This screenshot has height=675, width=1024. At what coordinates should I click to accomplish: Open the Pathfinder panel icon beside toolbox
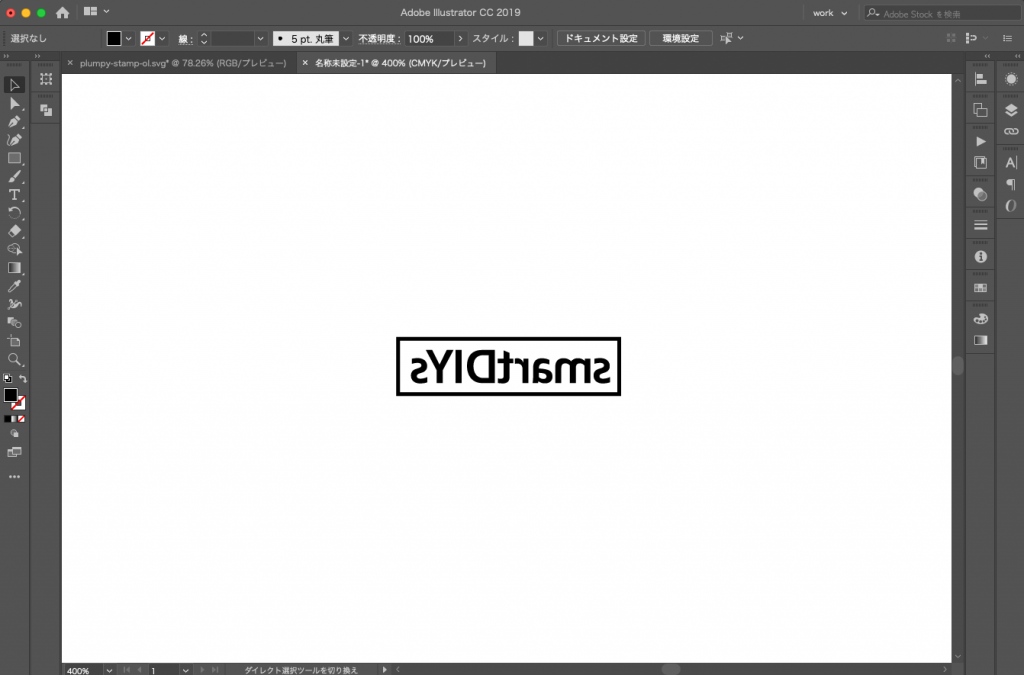pyautogui.click(x=46, y=110)
